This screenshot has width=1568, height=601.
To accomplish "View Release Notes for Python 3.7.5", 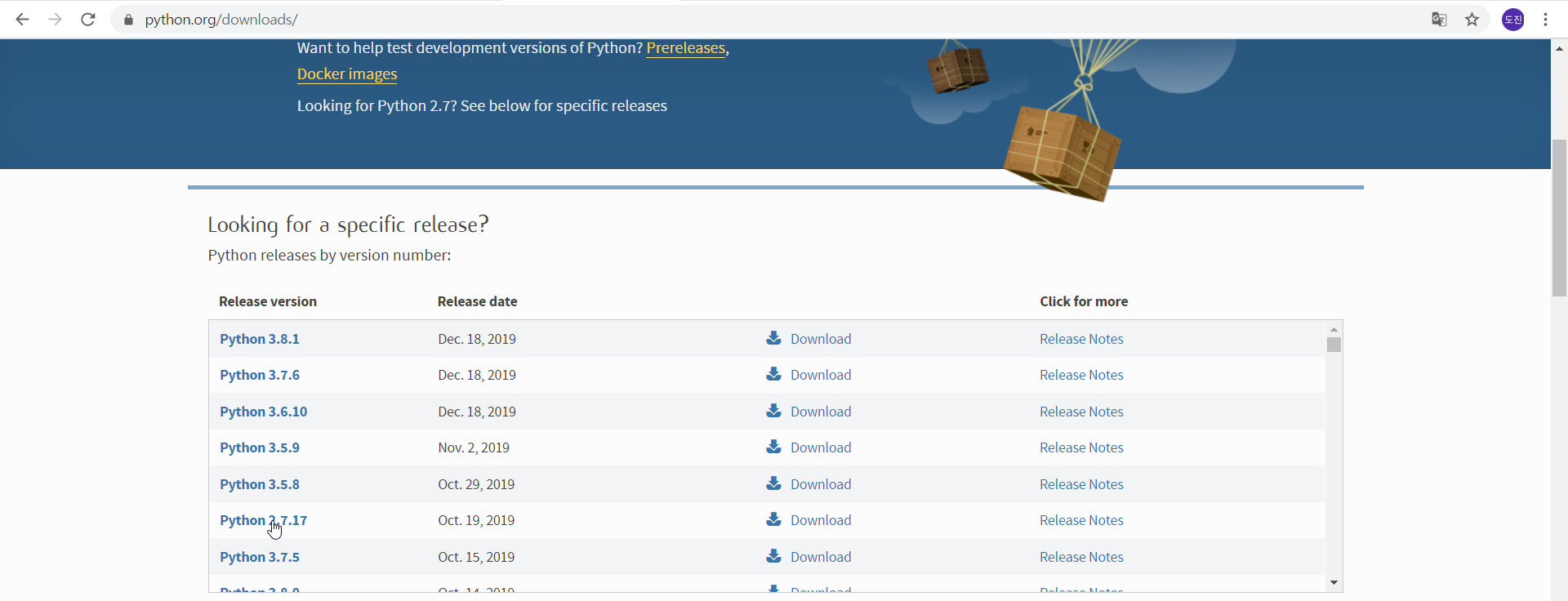I will pos(1081,557).
